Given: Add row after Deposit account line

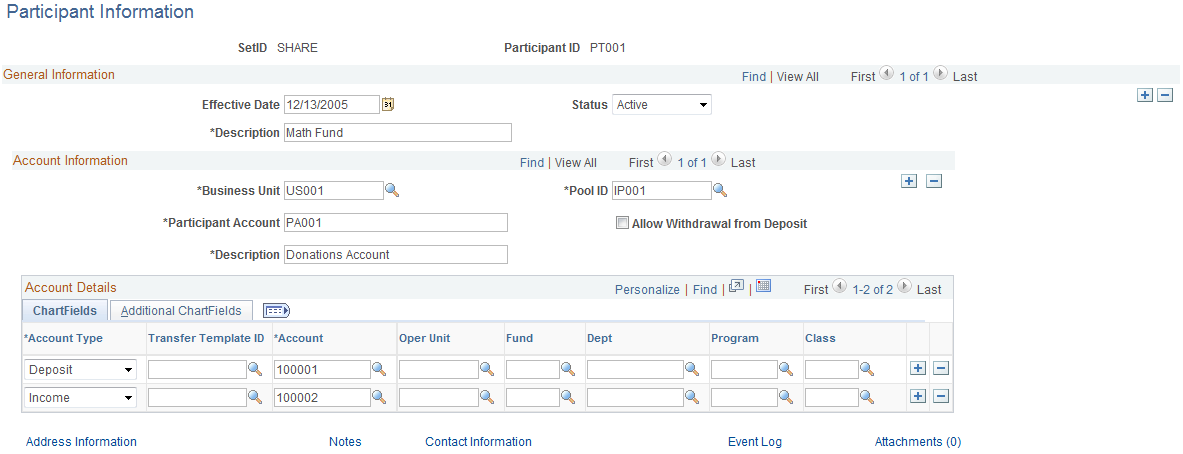Looking at the screenshot, I should coord(917,369).
